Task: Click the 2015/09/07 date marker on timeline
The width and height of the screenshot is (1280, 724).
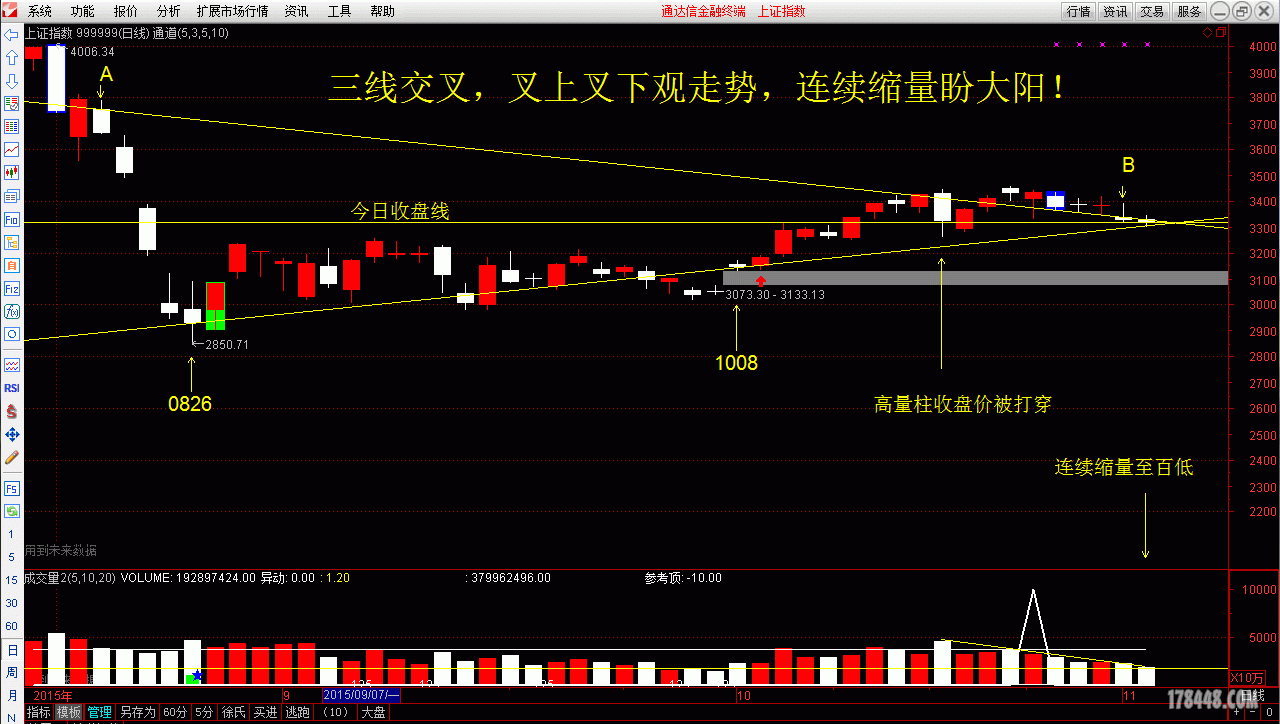Action: 361,694
